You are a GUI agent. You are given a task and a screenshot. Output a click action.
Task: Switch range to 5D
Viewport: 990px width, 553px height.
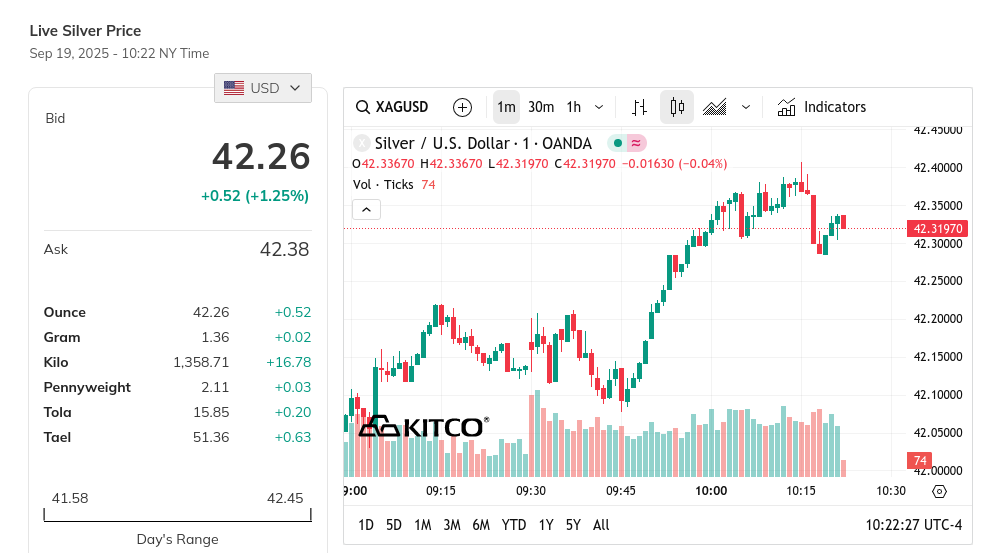[x=393, y=525]
